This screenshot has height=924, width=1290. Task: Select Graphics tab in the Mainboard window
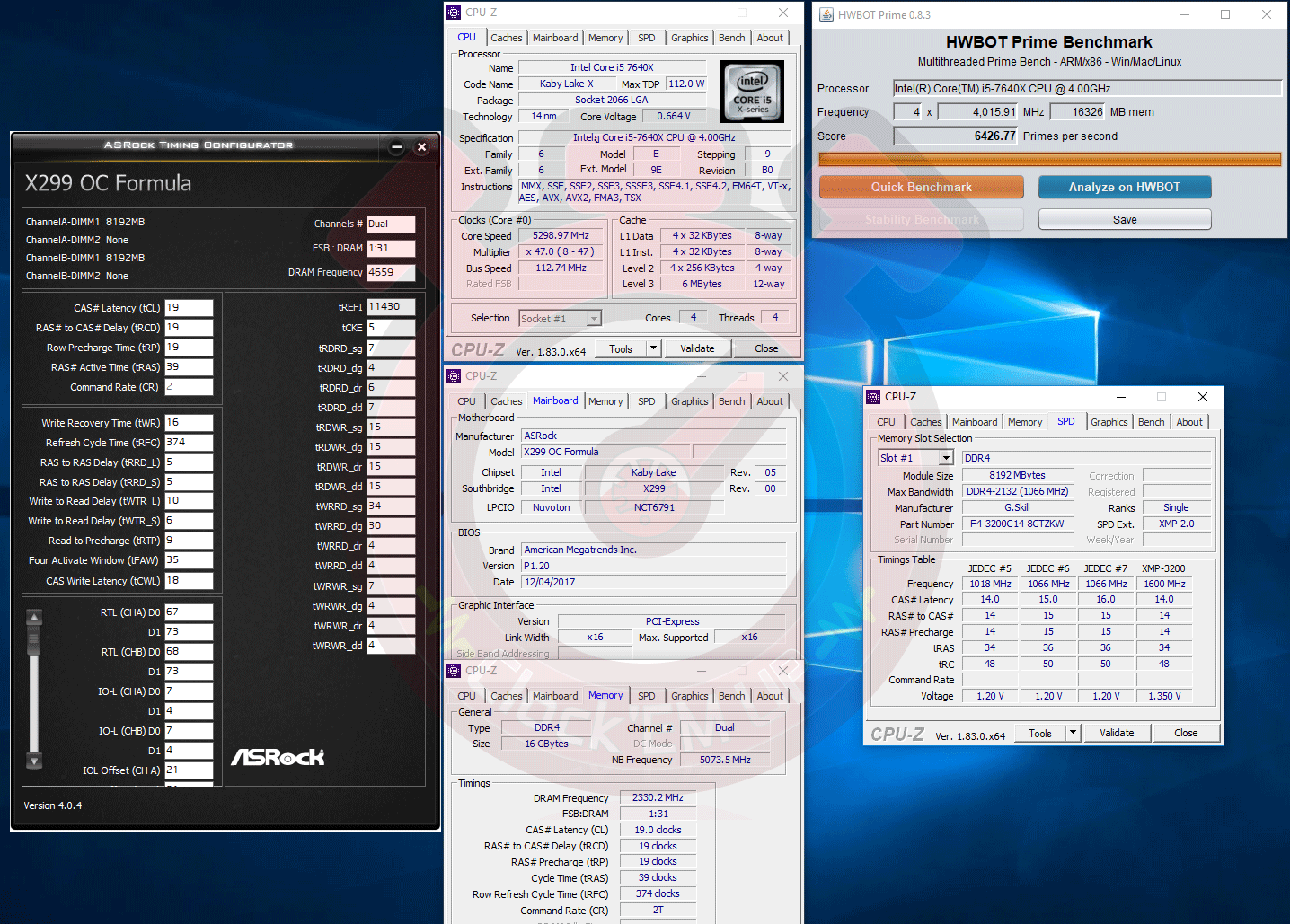click(689, 401)
